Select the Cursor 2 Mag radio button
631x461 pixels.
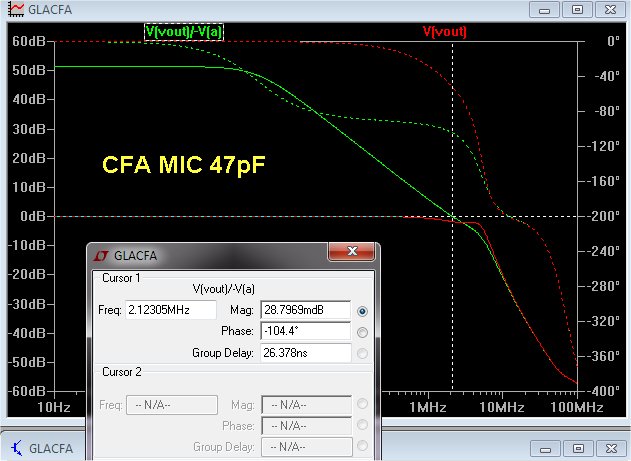(x=362, y=403)
